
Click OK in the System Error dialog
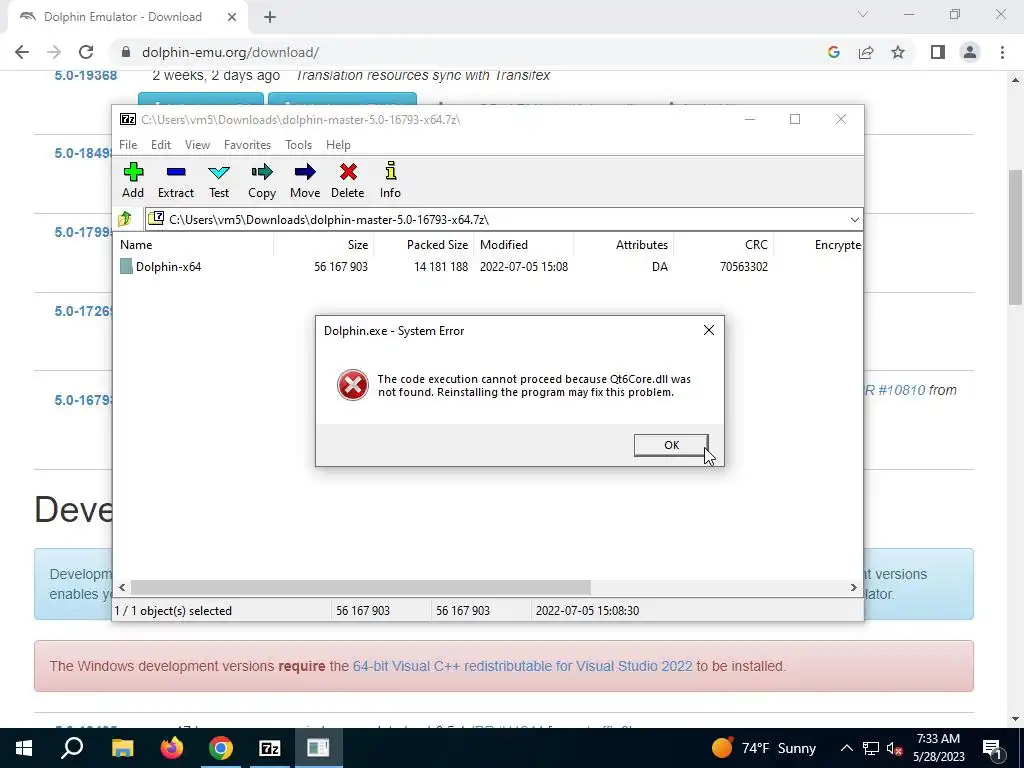[x=671, y=445]
